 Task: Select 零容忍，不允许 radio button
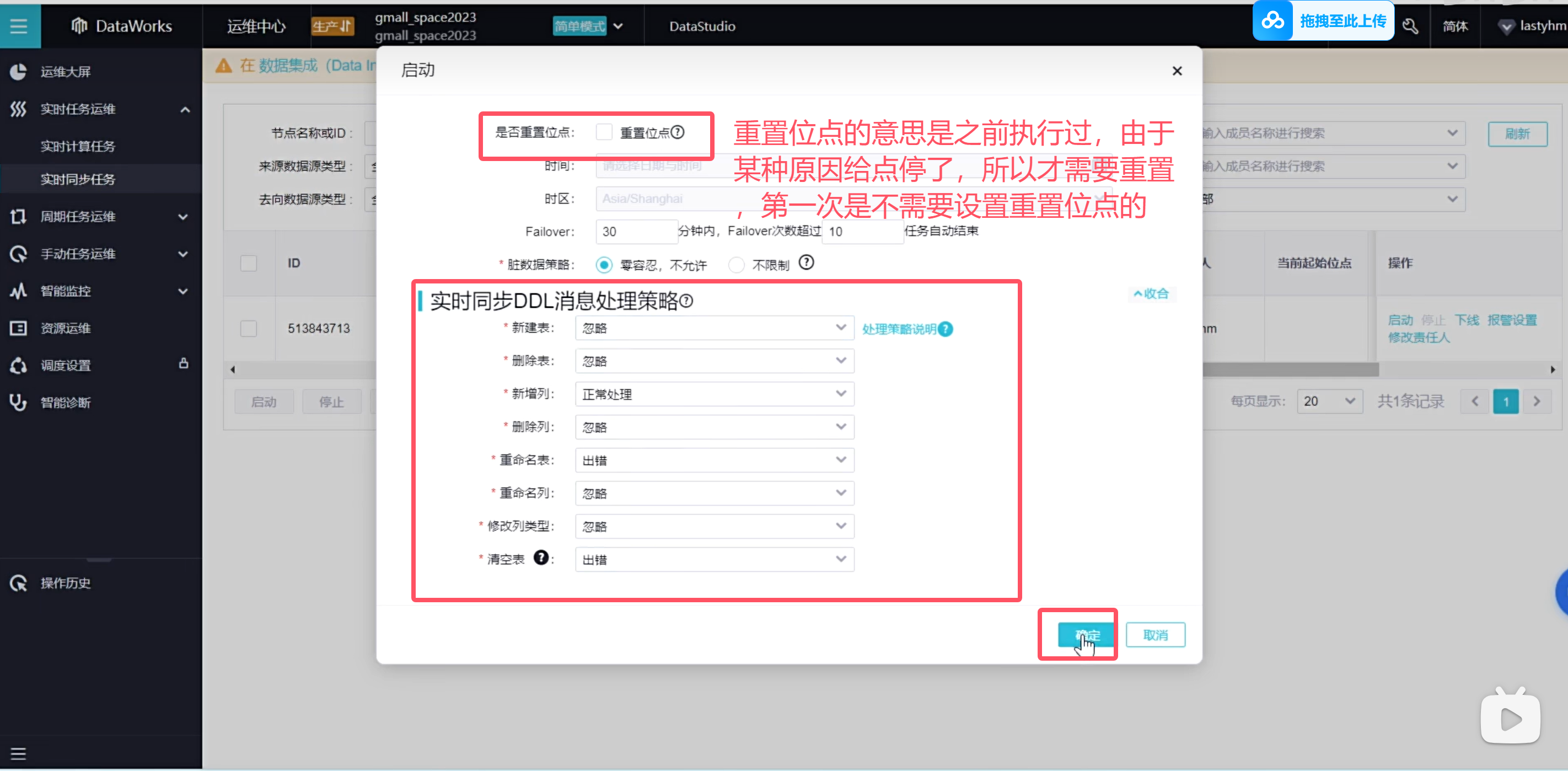tap(604, 265)
